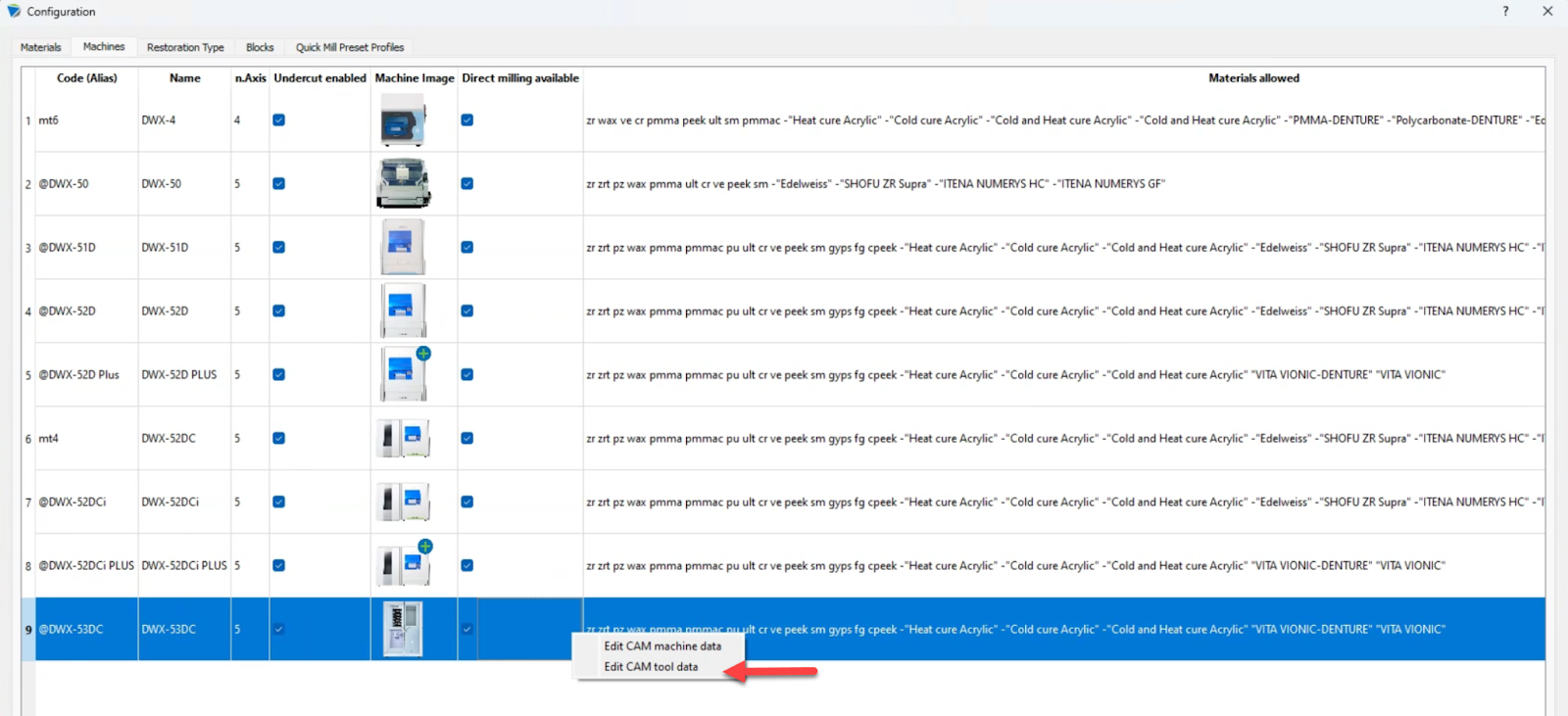Choose Edit CAM machine data

(662, 646)
